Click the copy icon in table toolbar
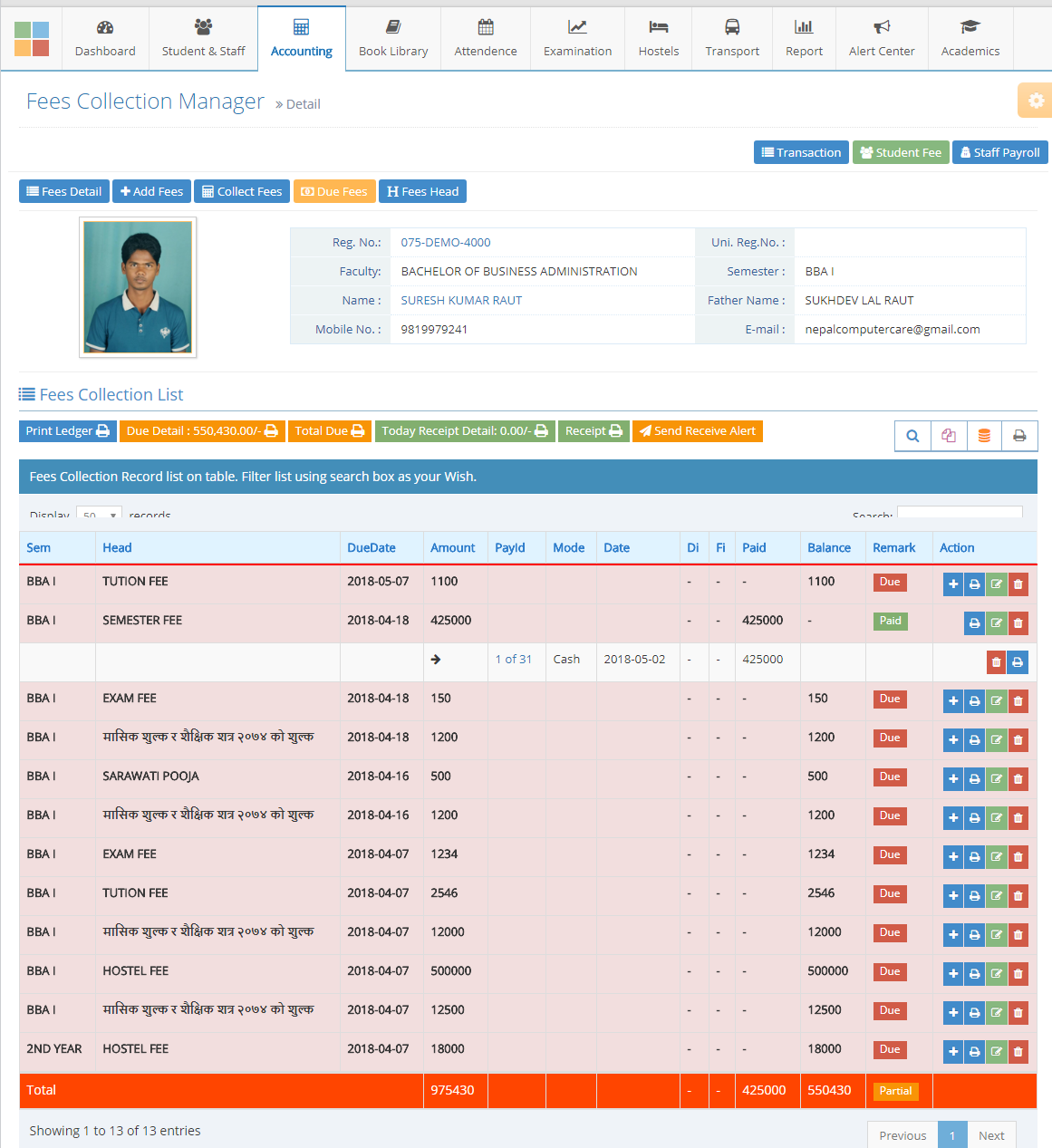 [949, 436]
